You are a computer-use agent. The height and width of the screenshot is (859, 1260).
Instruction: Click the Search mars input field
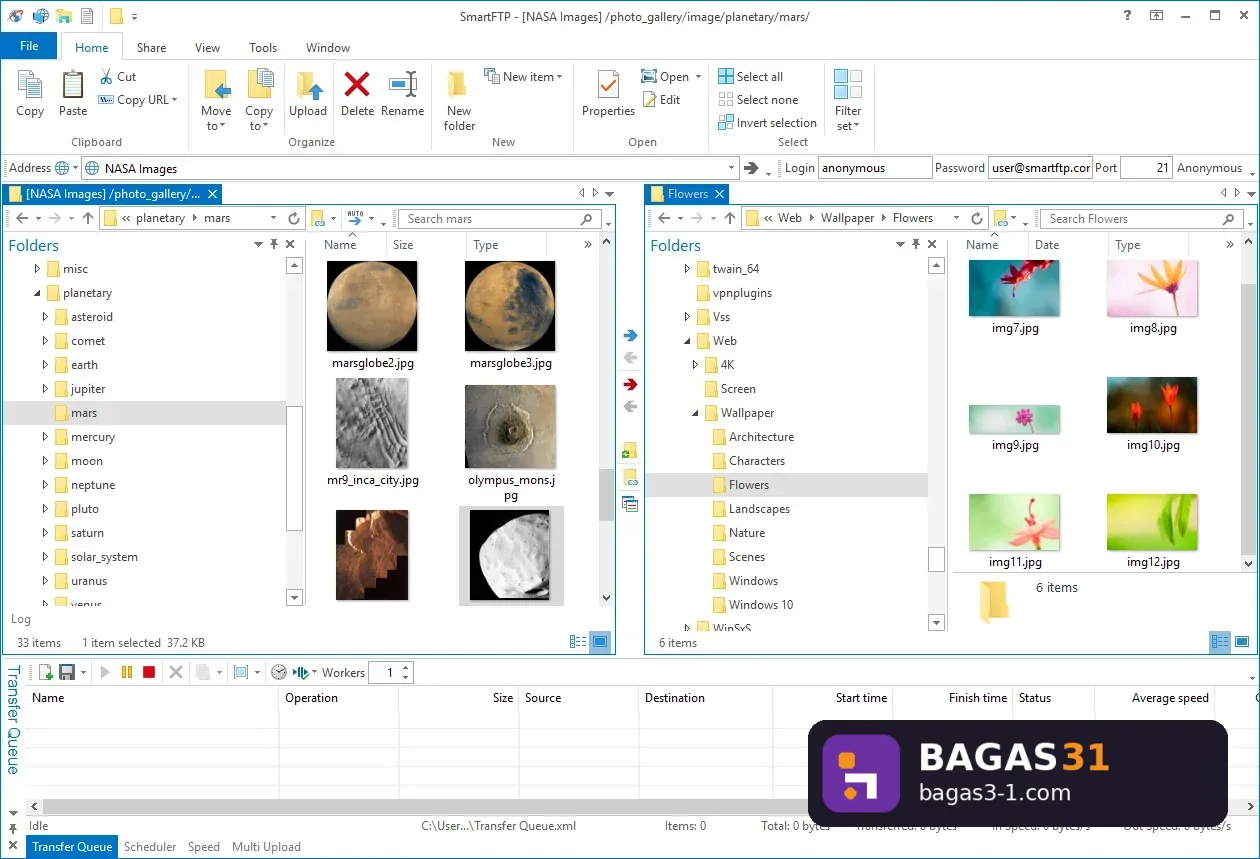point(491,219)
